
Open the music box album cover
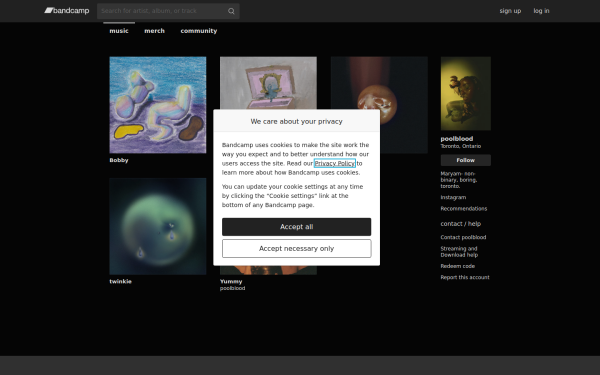pos(268,83)
